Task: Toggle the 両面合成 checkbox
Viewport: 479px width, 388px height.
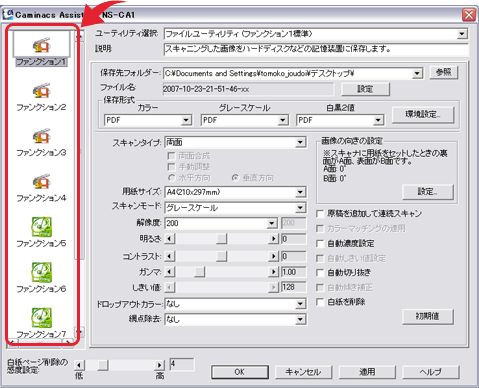Action: pos(171,156)
